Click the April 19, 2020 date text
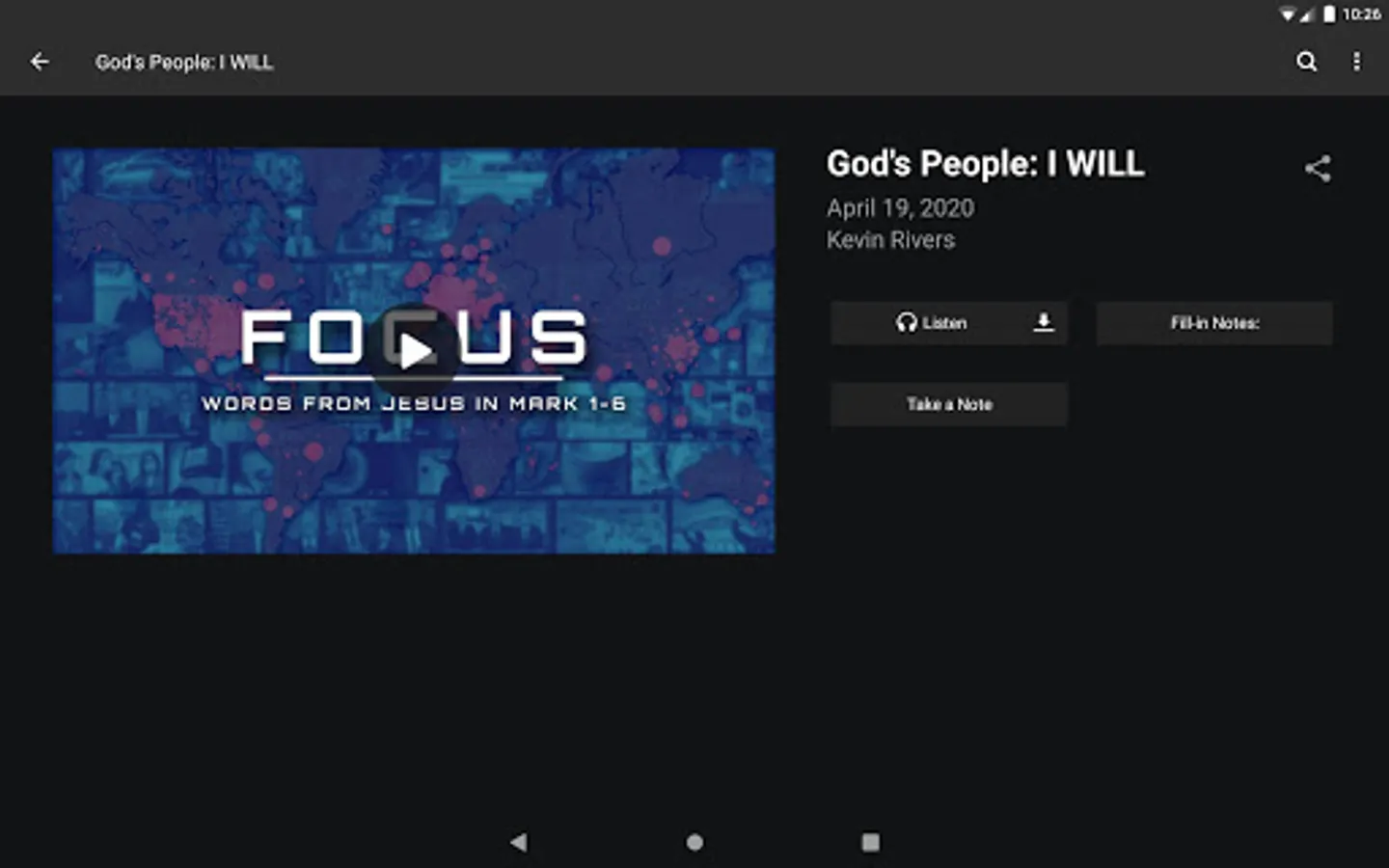 [x=900, y=208]
